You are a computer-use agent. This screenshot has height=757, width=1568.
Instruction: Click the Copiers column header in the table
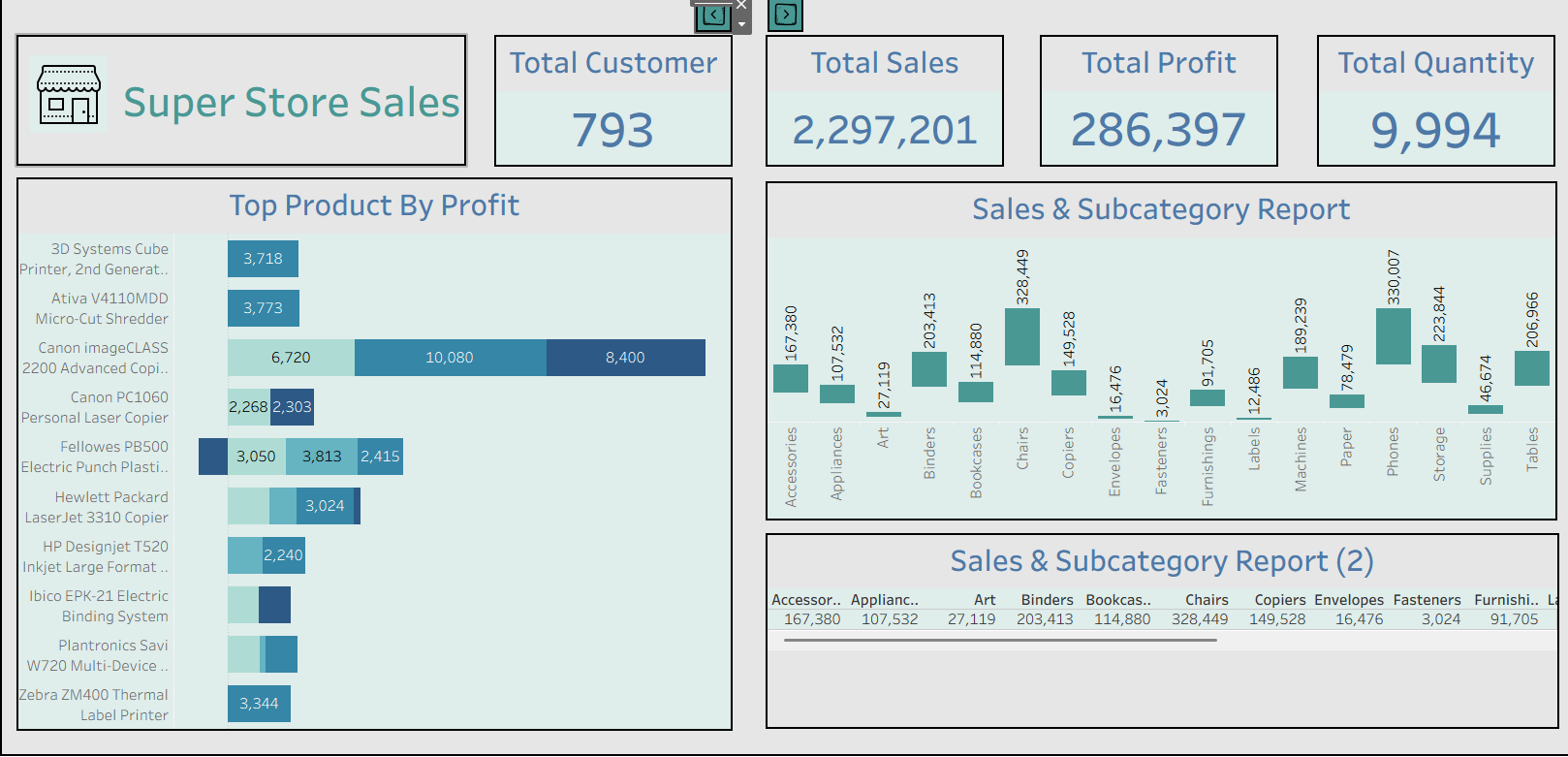(x=1280, y=600)
